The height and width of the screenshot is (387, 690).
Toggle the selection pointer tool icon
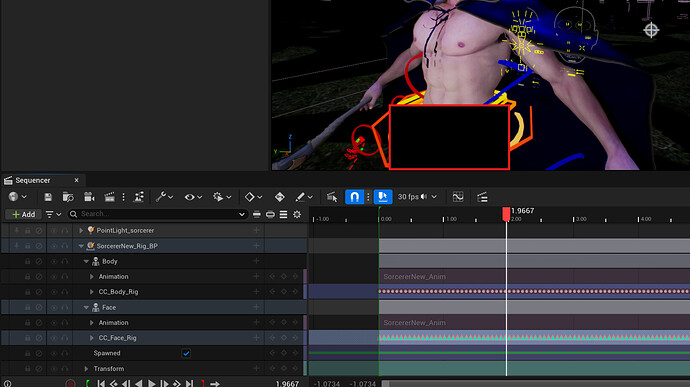pos(332,197)
